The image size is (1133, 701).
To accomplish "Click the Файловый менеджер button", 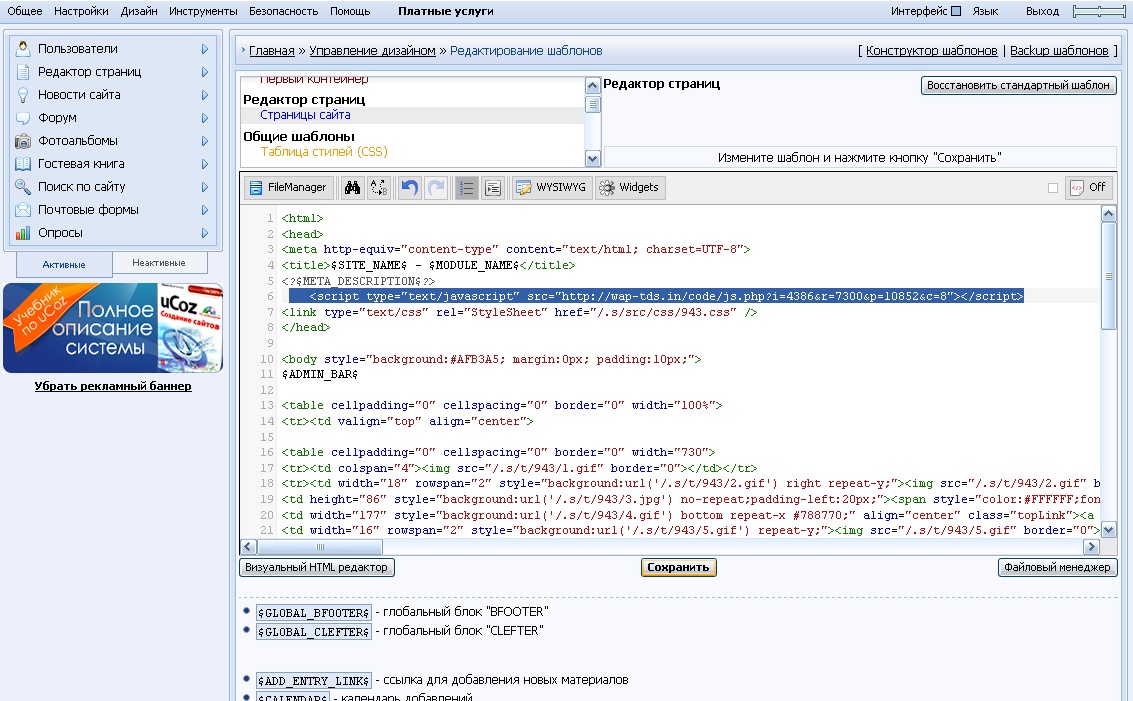I will pyautogui.click(x=1057, y=567).
